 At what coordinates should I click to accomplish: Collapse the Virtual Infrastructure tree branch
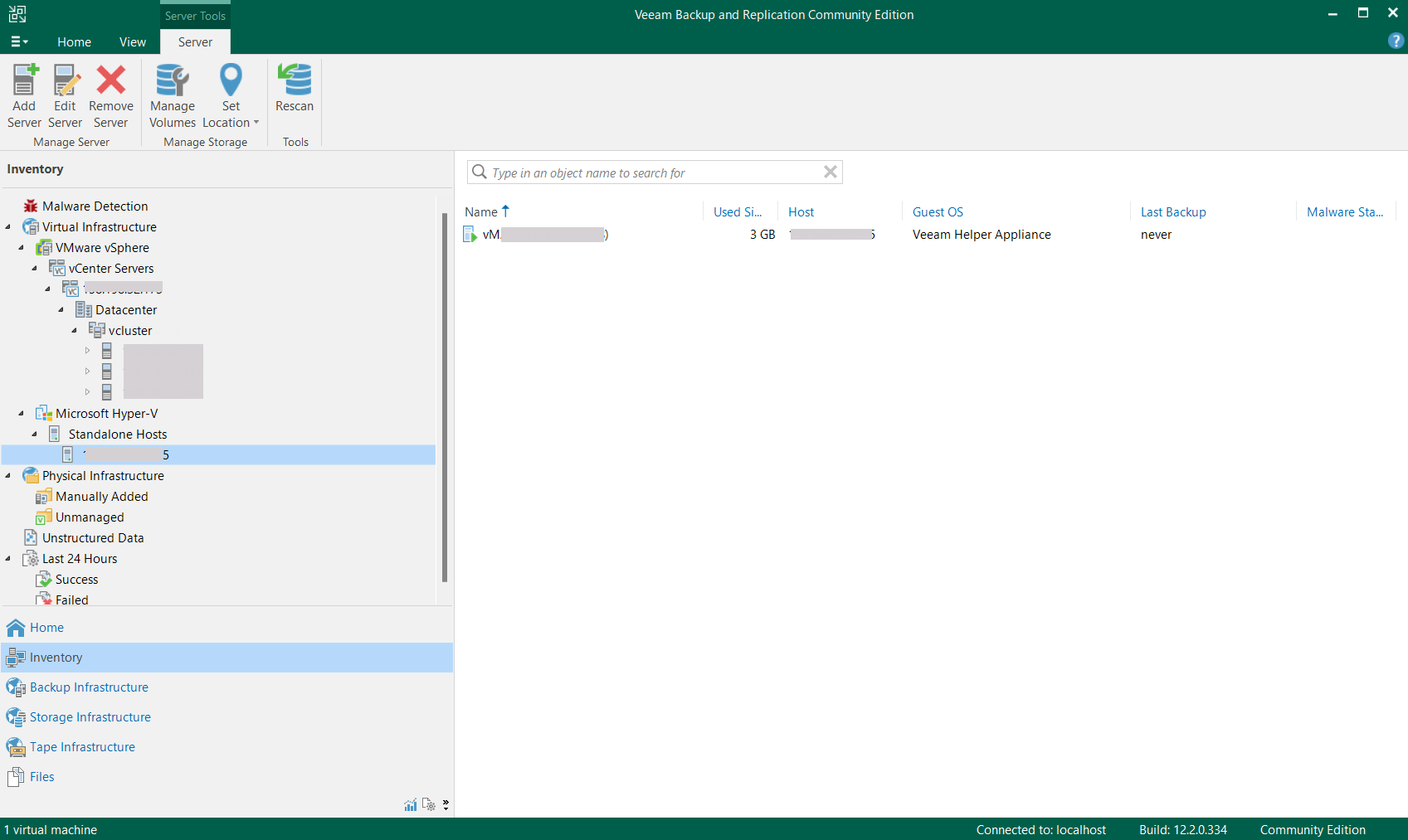coord(8,227)
